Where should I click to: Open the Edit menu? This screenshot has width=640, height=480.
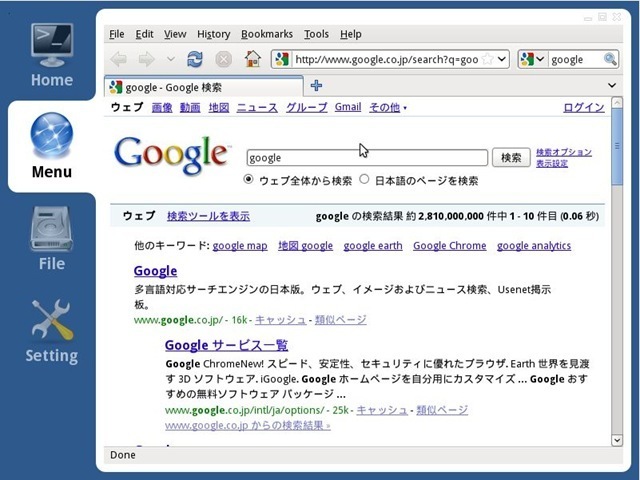pos(144,34)
